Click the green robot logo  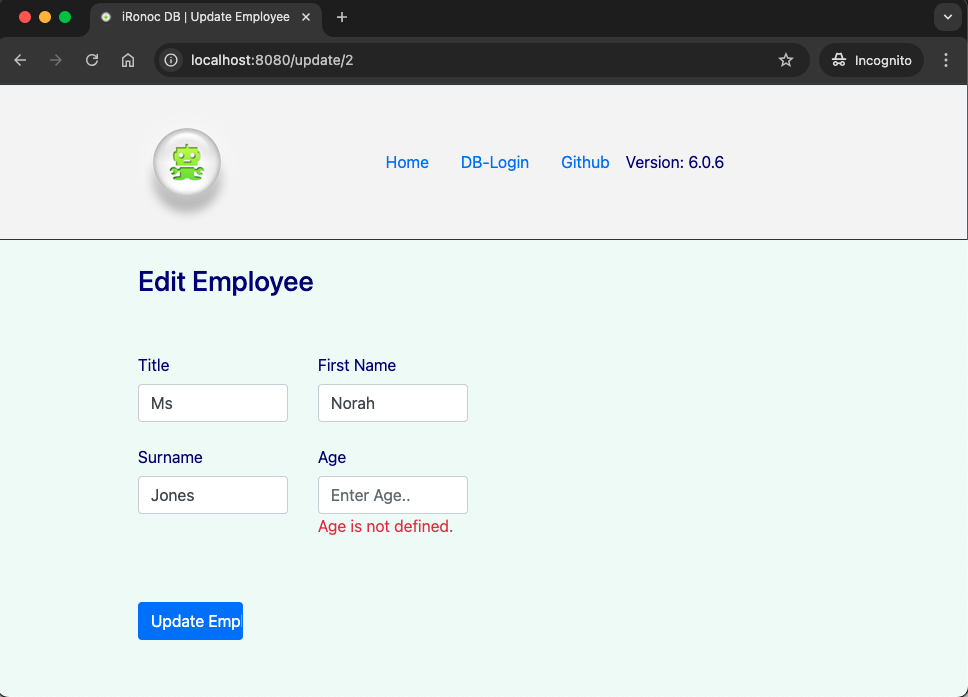click(x=187, y=163)
